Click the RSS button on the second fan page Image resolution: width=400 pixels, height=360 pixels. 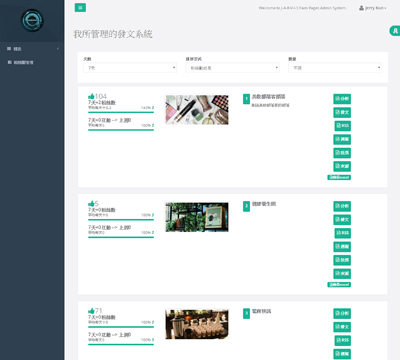pos(343,233)
